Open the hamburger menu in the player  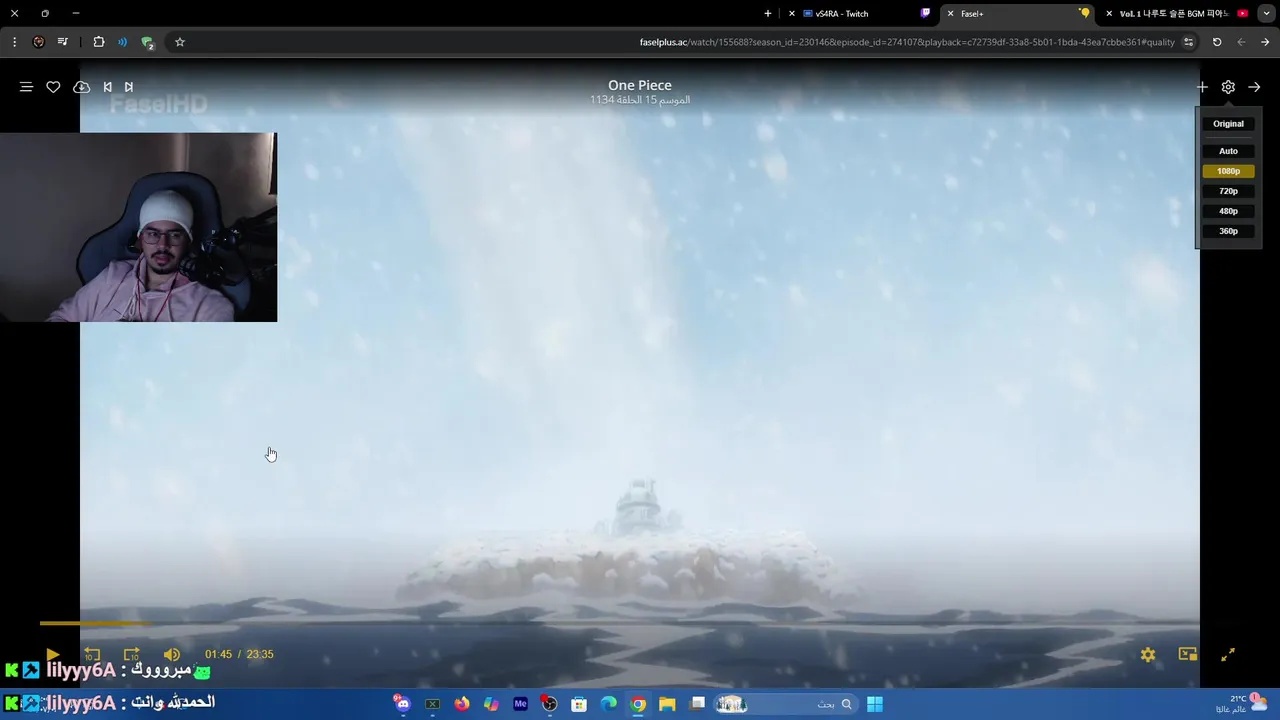pyautogui.click(x=27, y=87)
